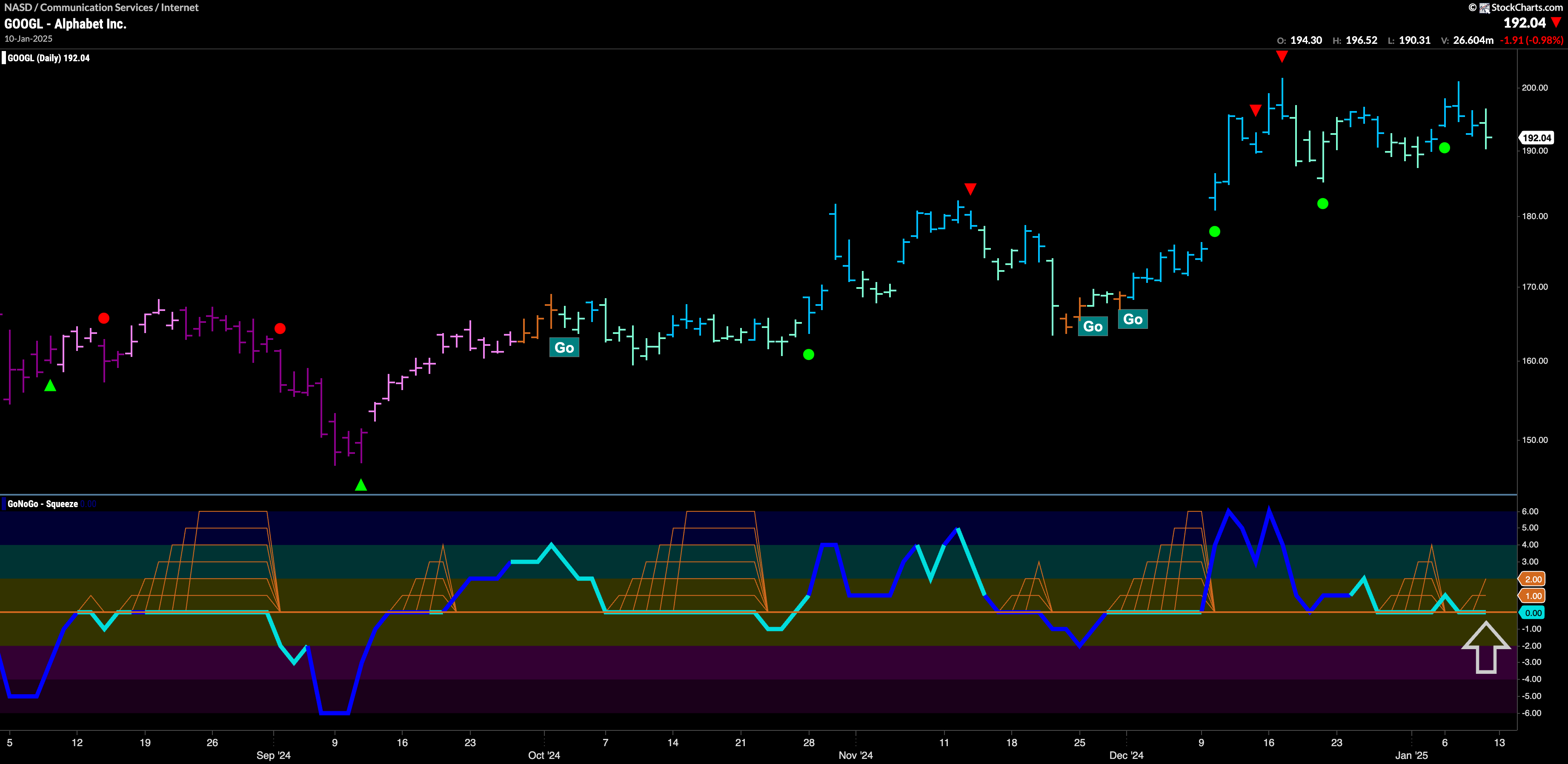Viewport: 1568px width, 764px height.
Task: Click the Nov '24 month label
Action: (855, 755)
